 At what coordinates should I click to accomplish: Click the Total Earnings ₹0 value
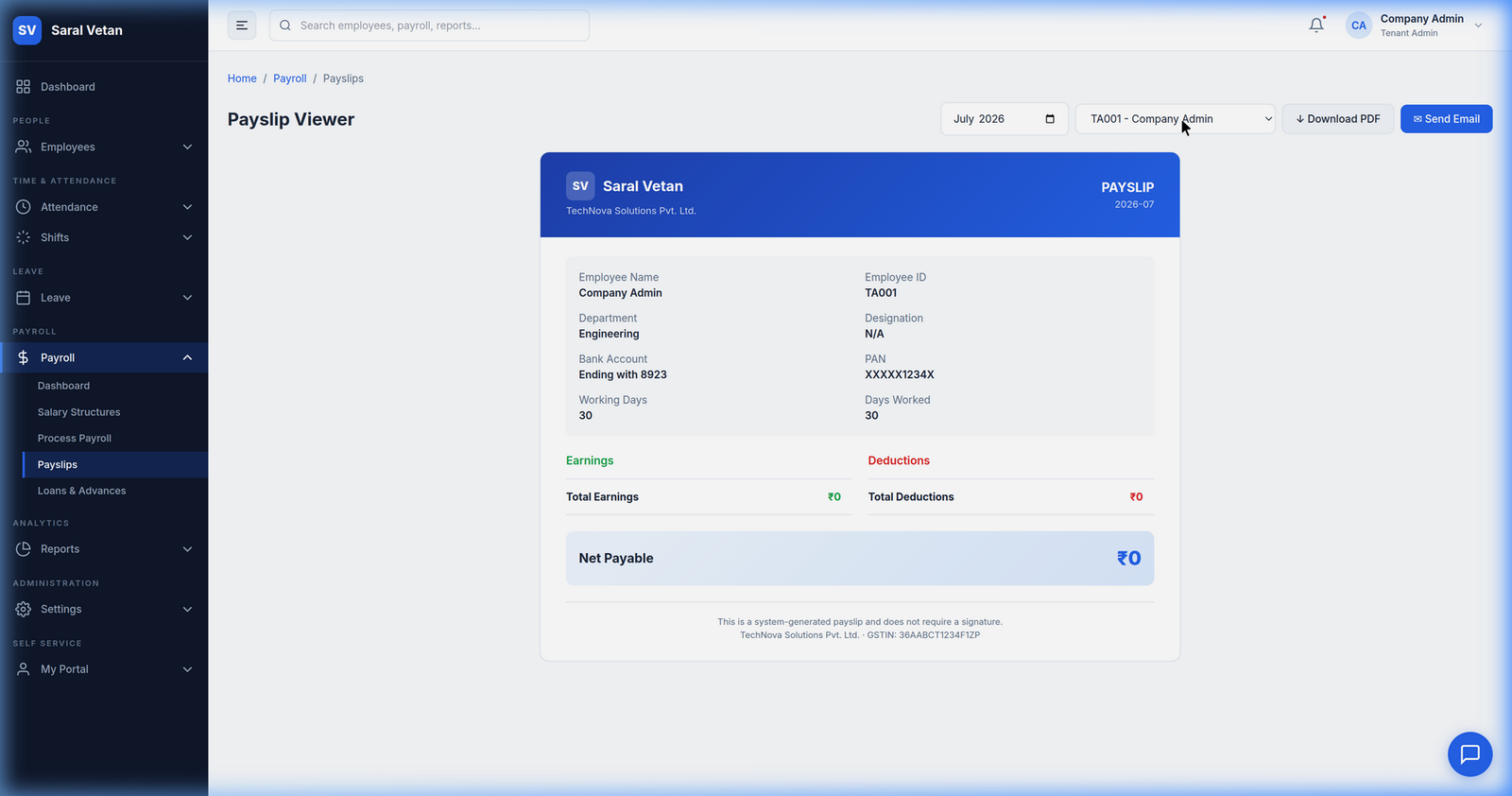(x=834, y=497)
